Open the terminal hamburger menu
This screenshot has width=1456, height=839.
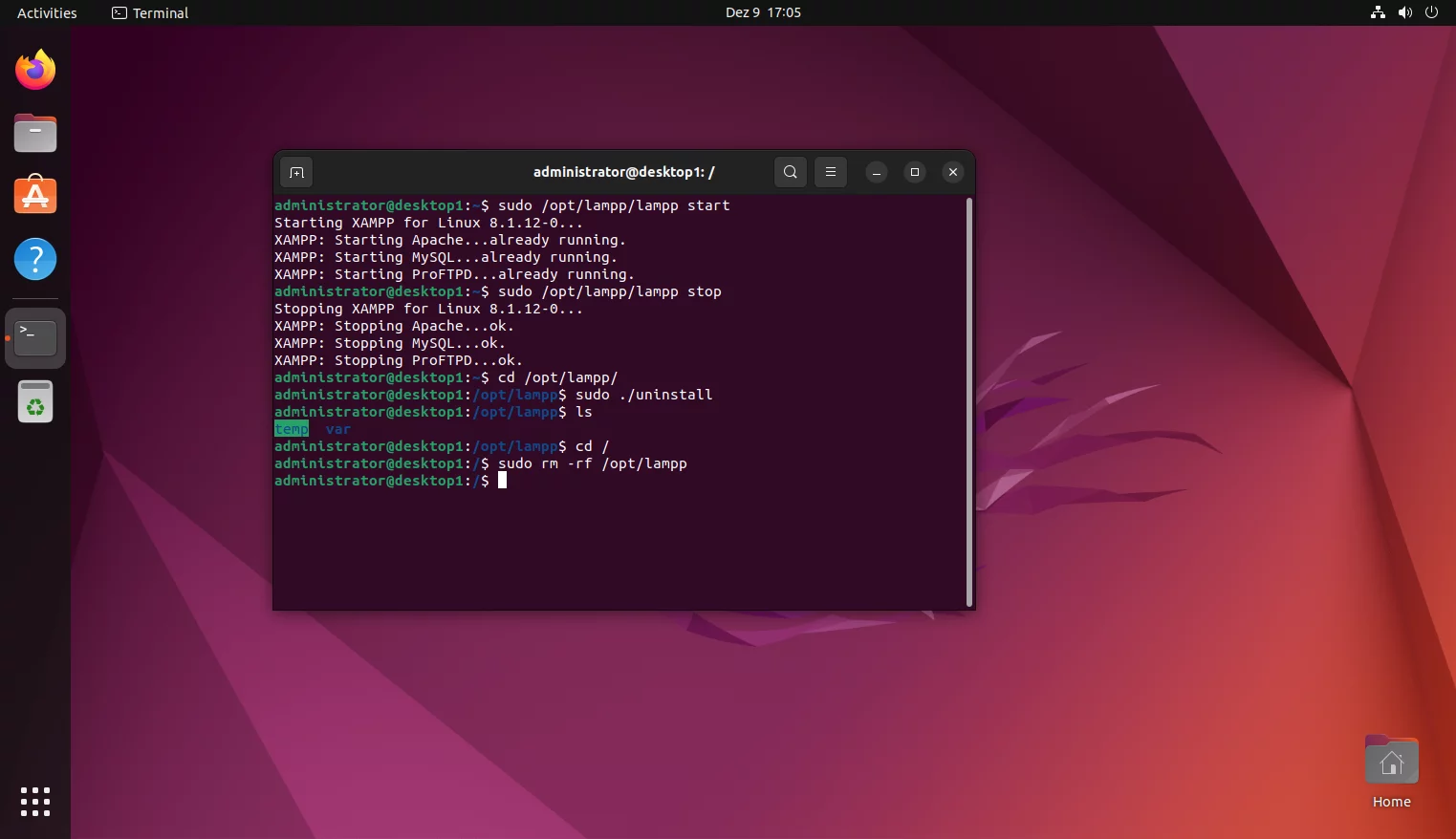click(x=831, y=172)
